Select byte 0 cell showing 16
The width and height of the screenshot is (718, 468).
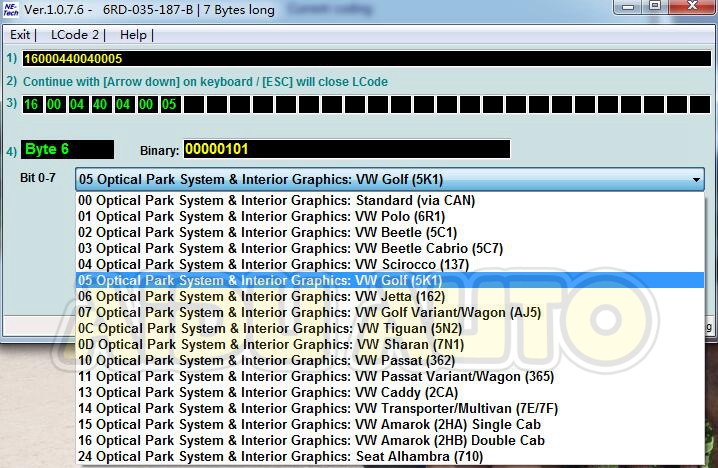pyautogui.click(x=32, y=104)
